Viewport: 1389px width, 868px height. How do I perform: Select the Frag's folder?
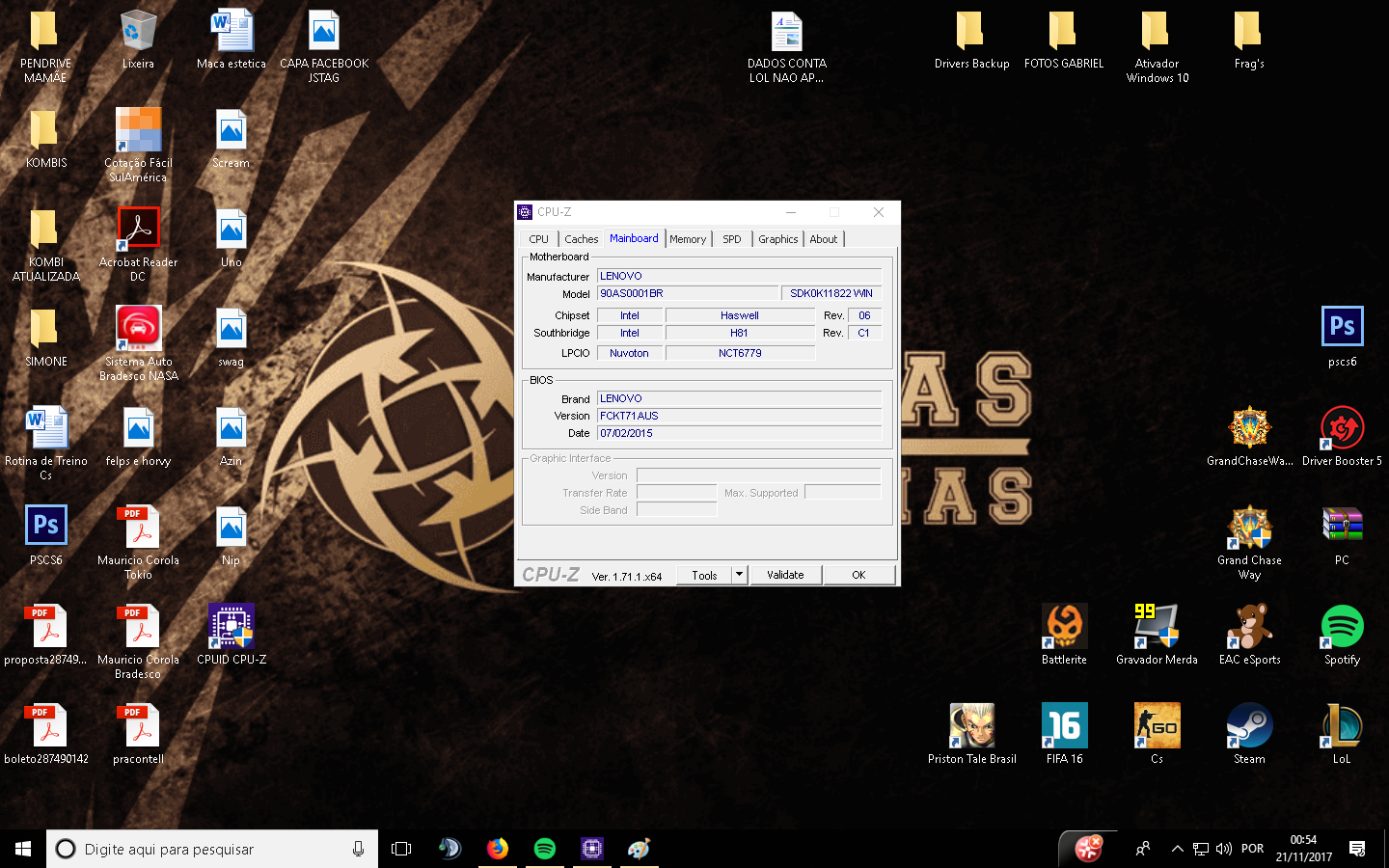1249,40
